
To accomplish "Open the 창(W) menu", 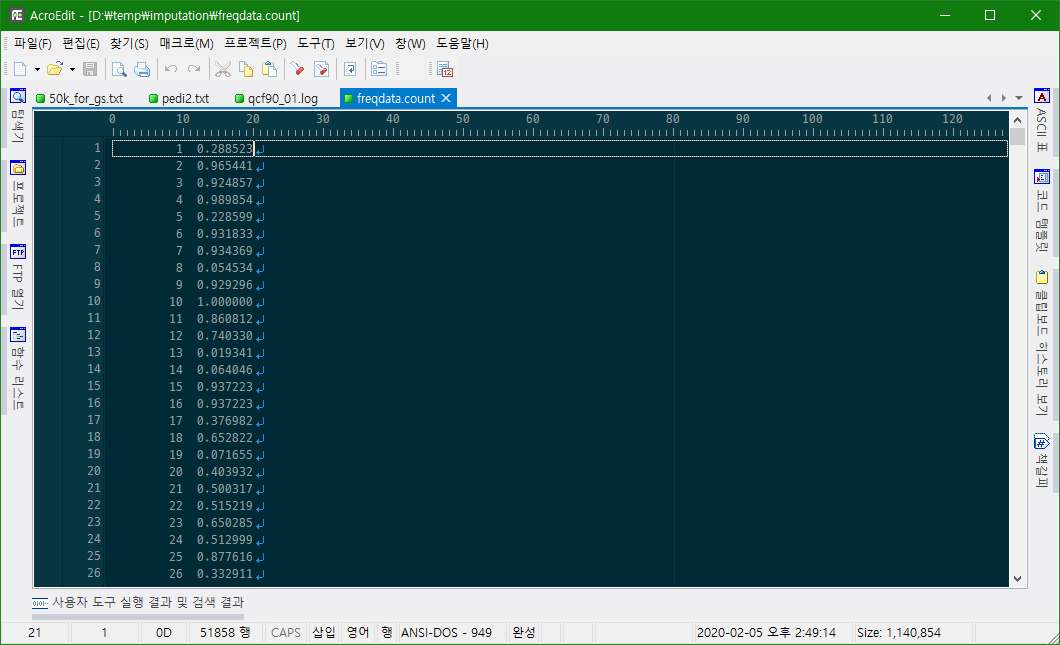I will [x=410, y=43].
